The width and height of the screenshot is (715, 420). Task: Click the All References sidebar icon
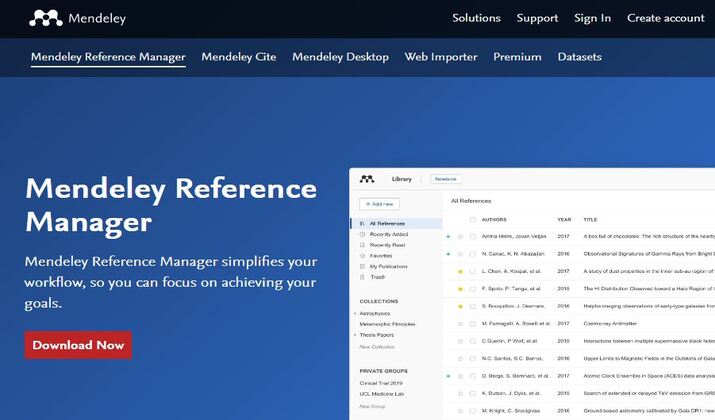(362, 223)
